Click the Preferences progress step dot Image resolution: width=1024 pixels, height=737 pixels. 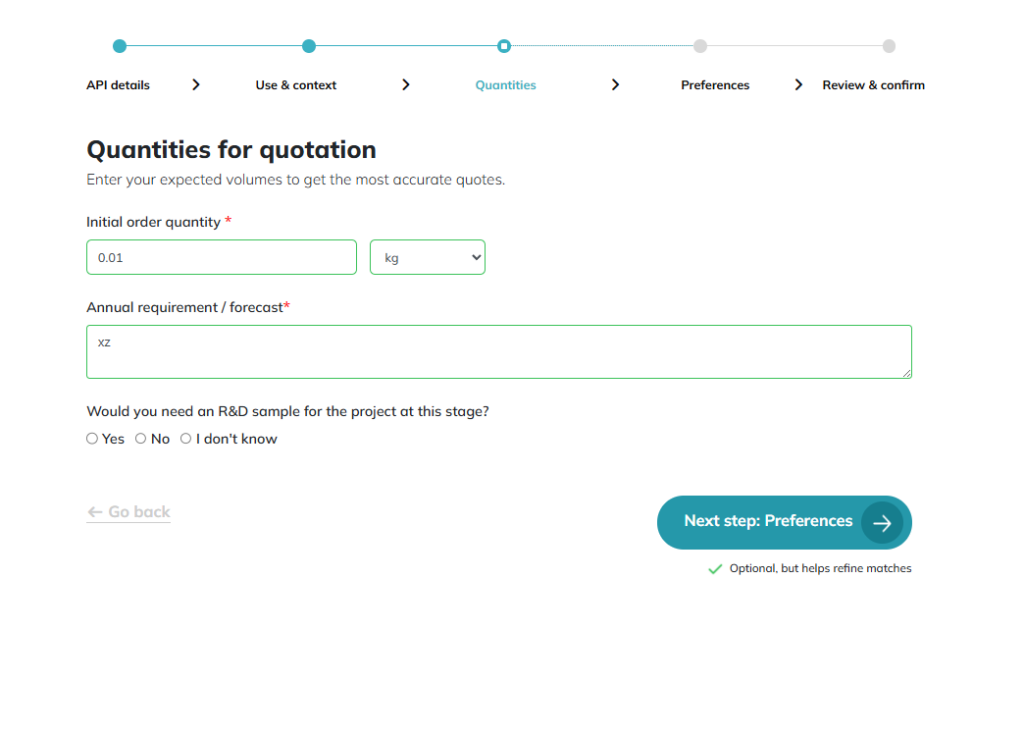(x=700, y=46)
